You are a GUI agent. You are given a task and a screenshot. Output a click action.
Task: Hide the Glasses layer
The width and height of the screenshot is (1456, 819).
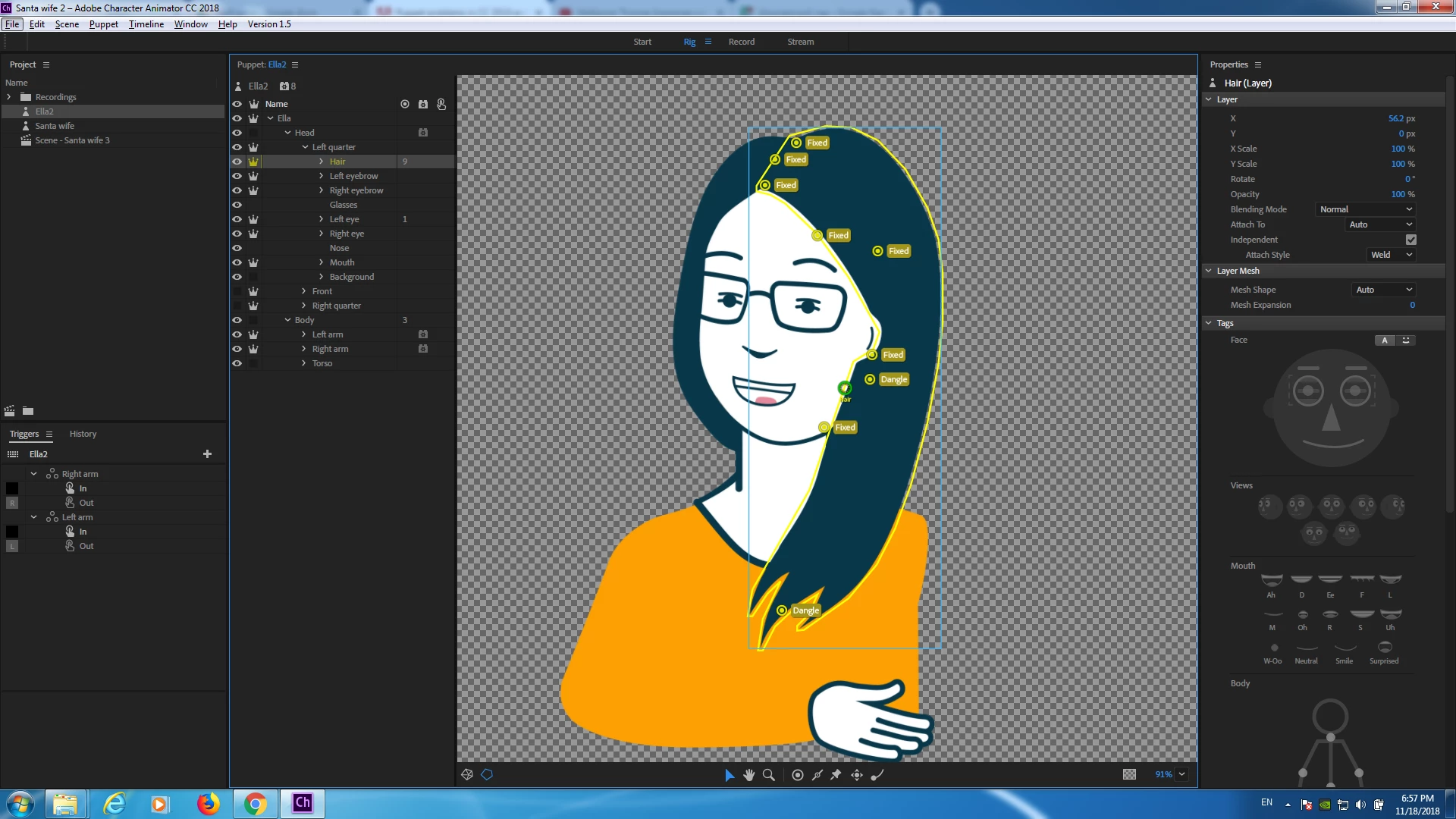pyautogui.click(x=237, y=205)
